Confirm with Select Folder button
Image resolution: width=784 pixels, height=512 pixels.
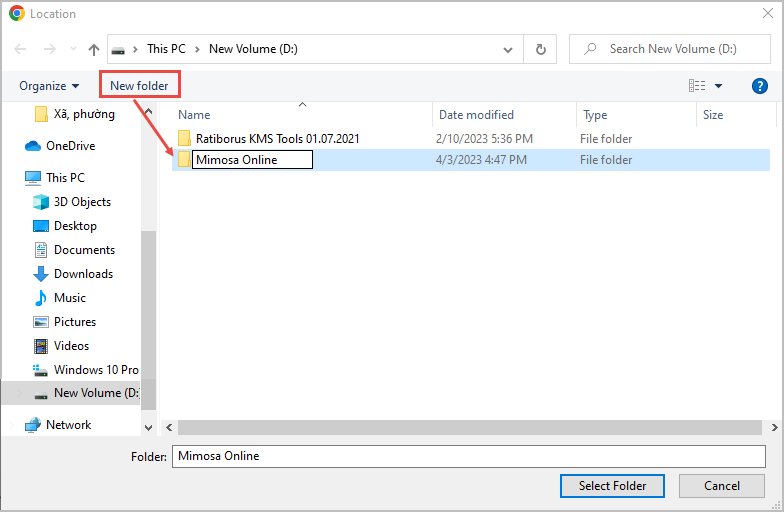pos(612,486)
